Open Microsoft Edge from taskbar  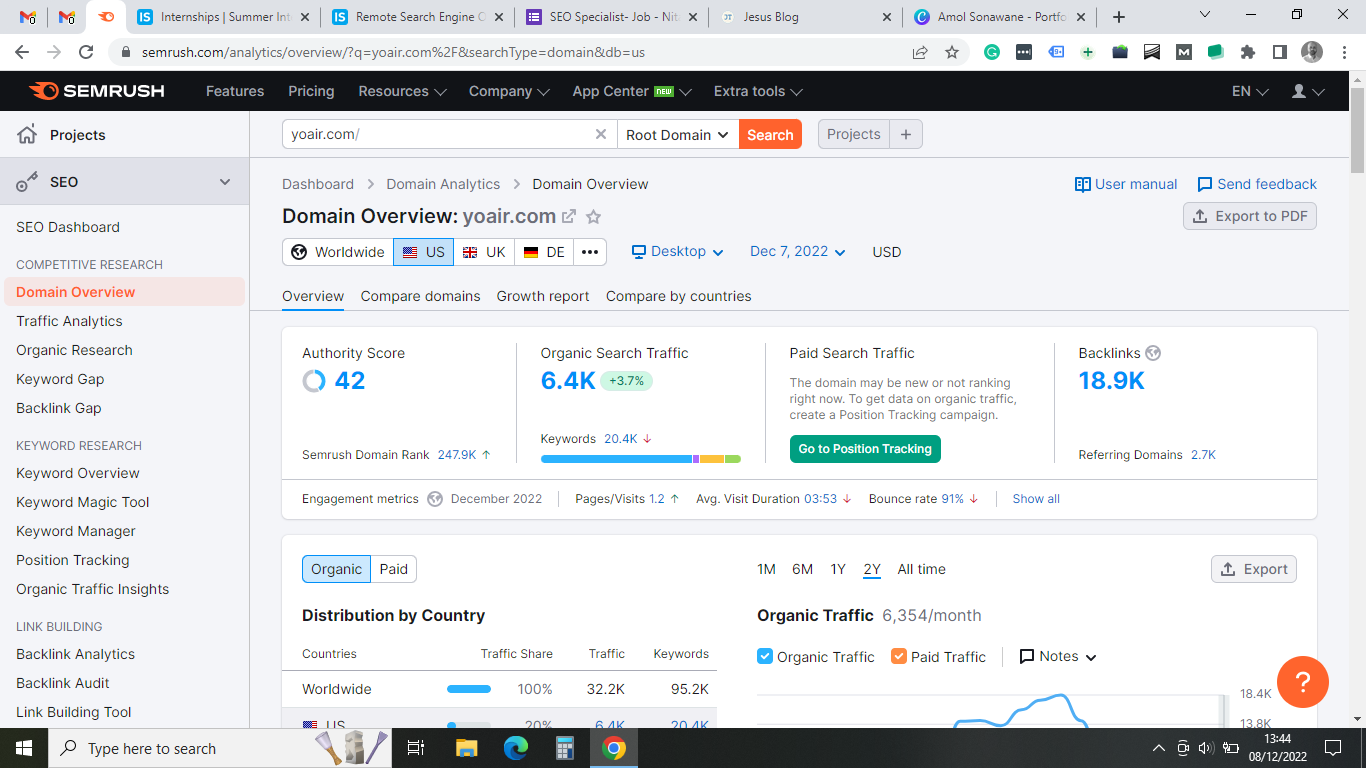515,748
